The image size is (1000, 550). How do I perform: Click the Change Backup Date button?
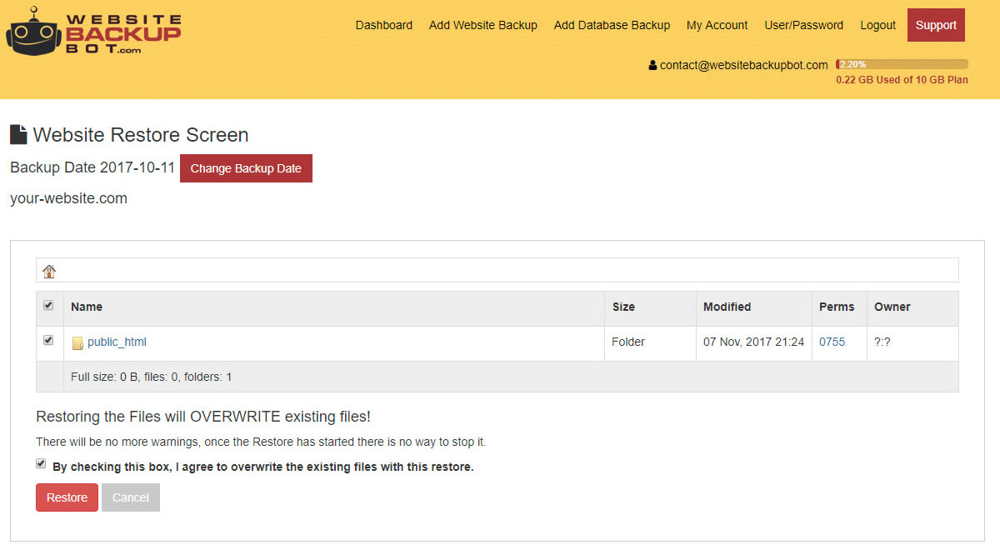point(246,168)
